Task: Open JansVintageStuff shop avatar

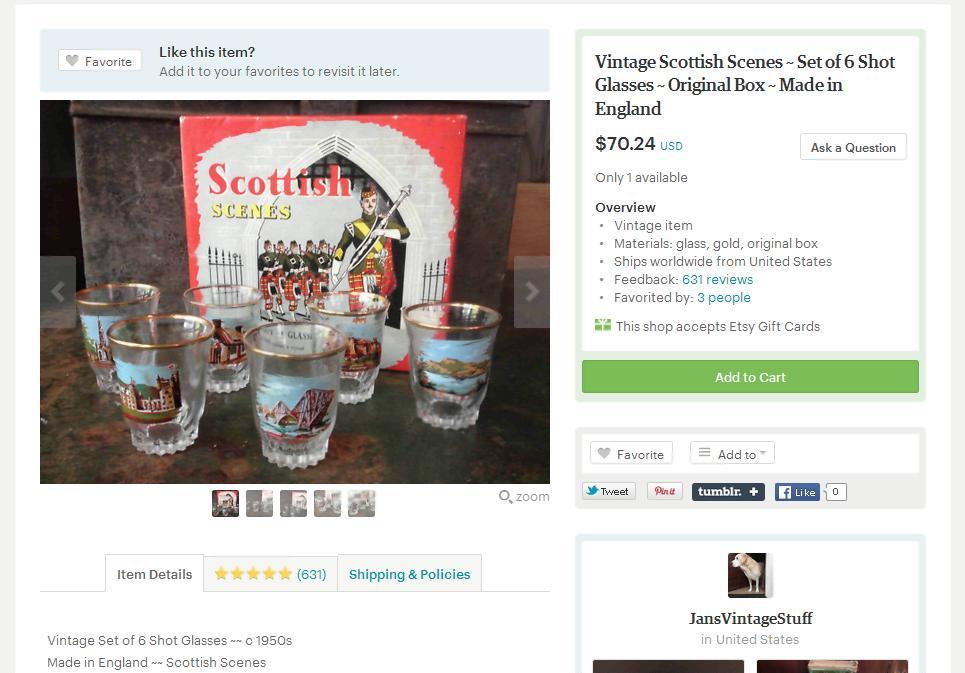Action: pos(750,576)
